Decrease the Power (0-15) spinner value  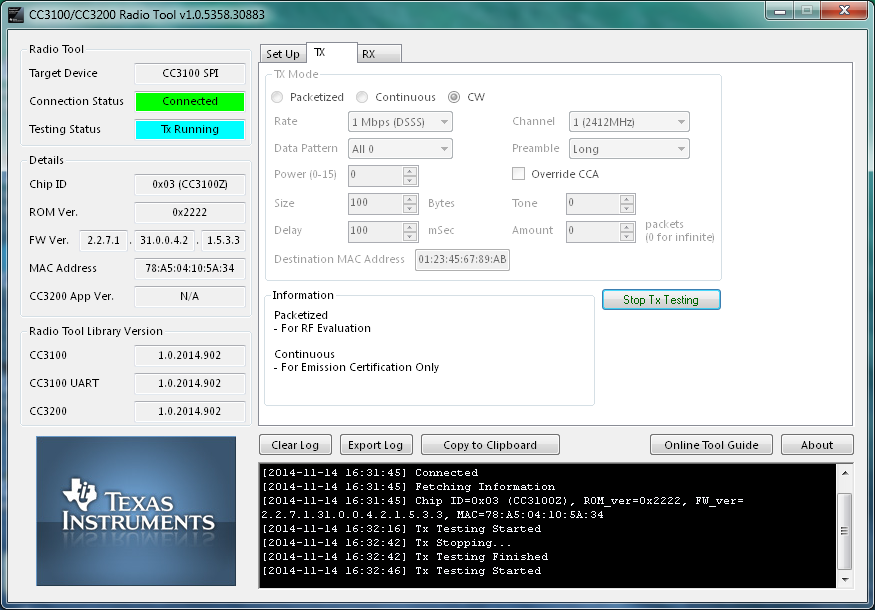(410, 180)
